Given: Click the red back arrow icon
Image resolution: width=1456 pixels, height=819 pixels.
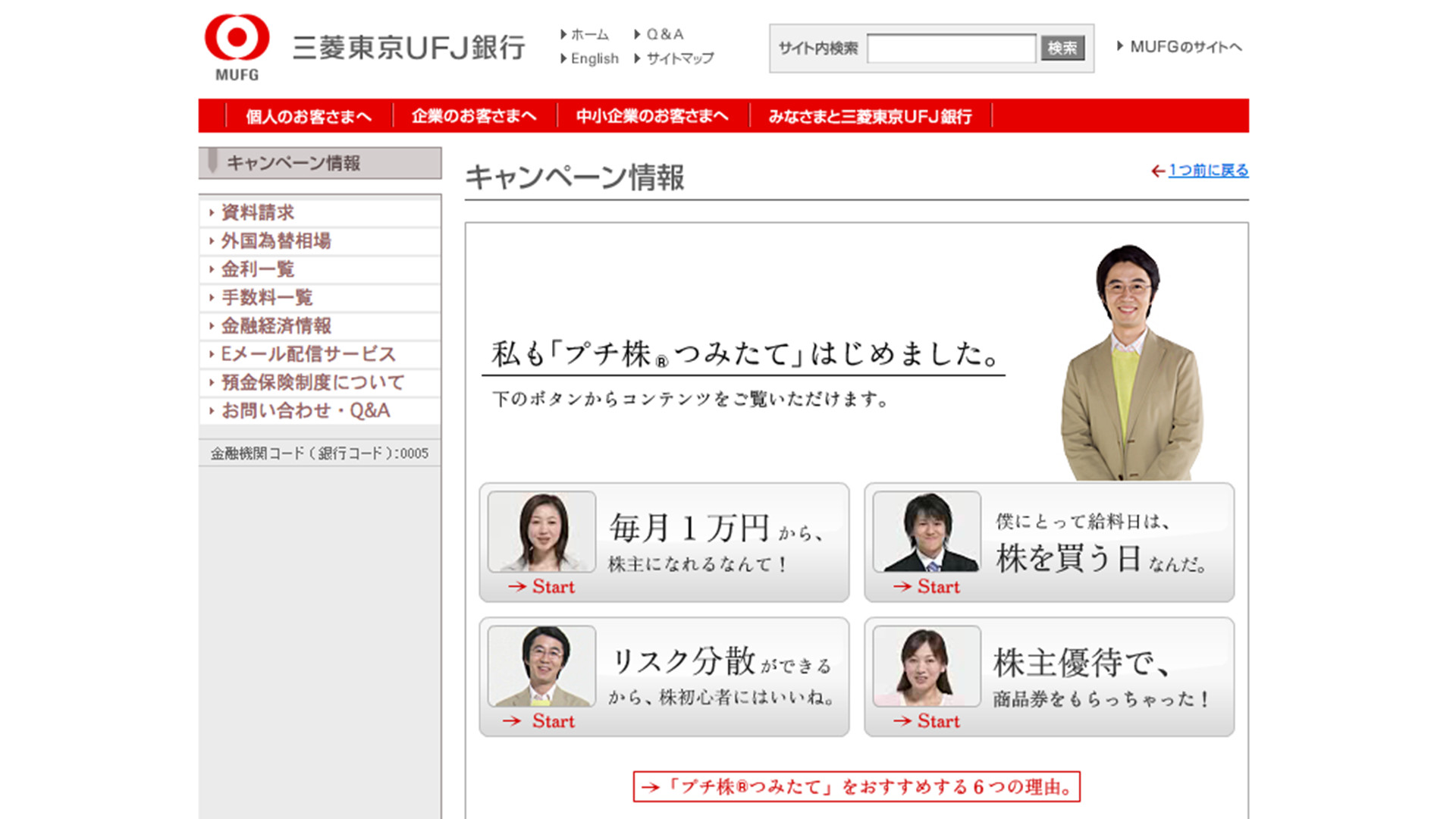Looking at the screenshot, I should (x=1158, y=171).
